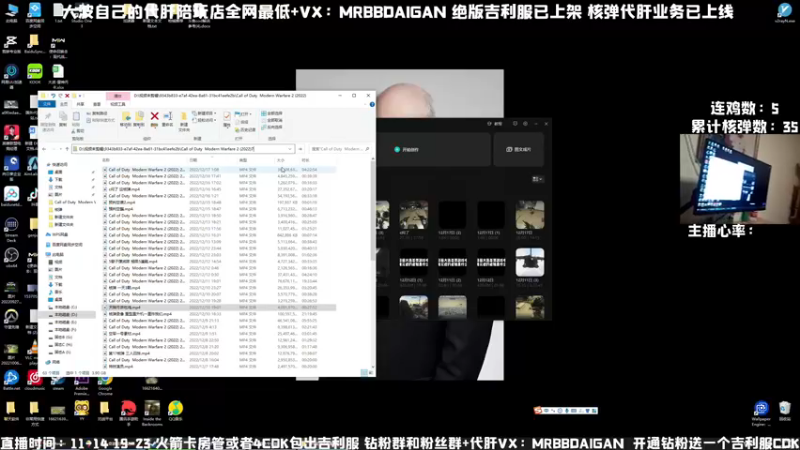Image resolution: width=800 pixels, height=450 pixels.
Task: Expand the Easy Access dropdown in ribbon
Action: coord(205,120)
